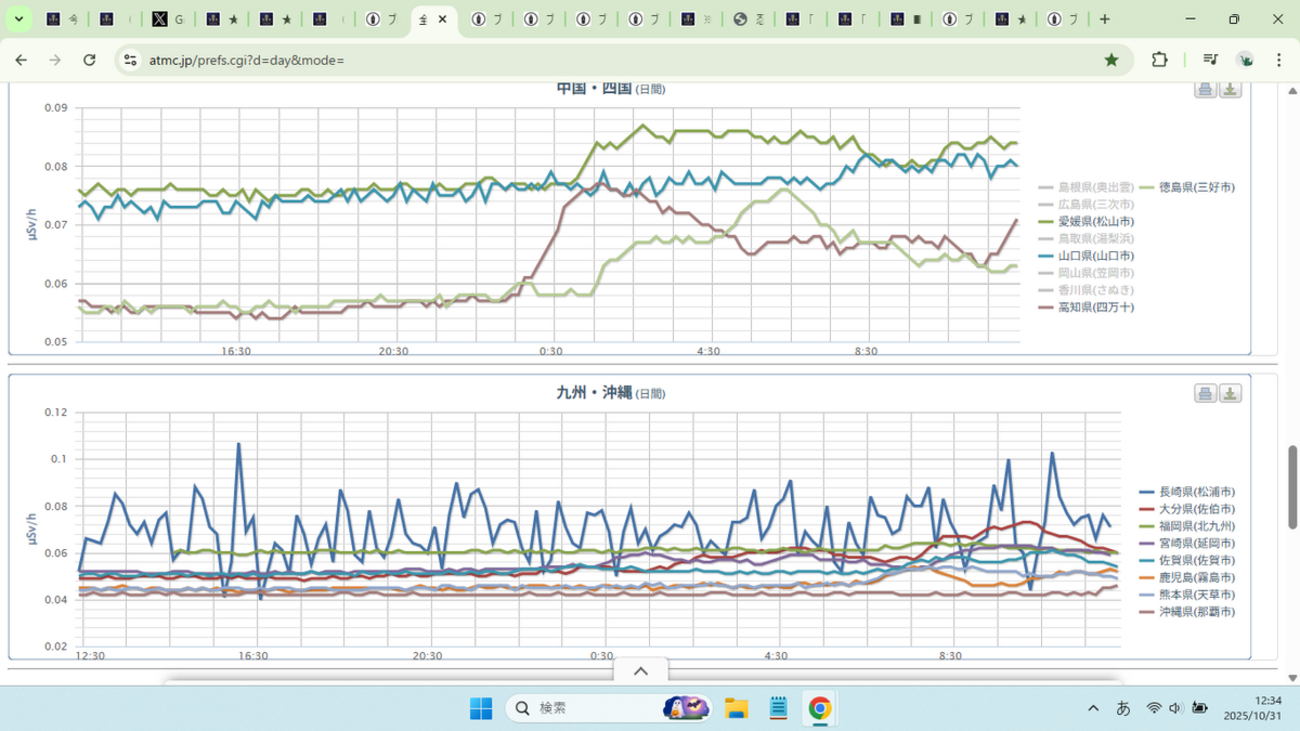
Task: Click the Chugoku-Shikoku chart print icon
Action: click(1205, 90)
